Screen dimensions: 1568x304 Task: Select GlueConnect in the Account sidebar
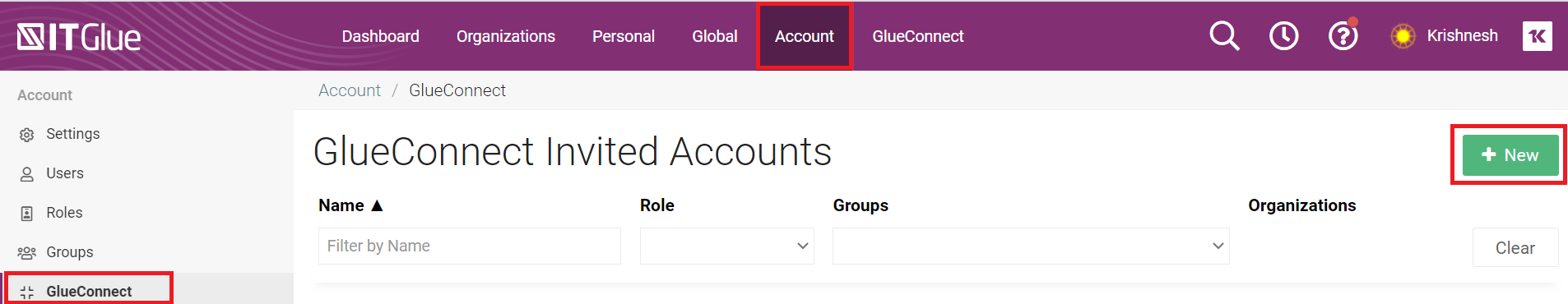click(x=89, y=292)
